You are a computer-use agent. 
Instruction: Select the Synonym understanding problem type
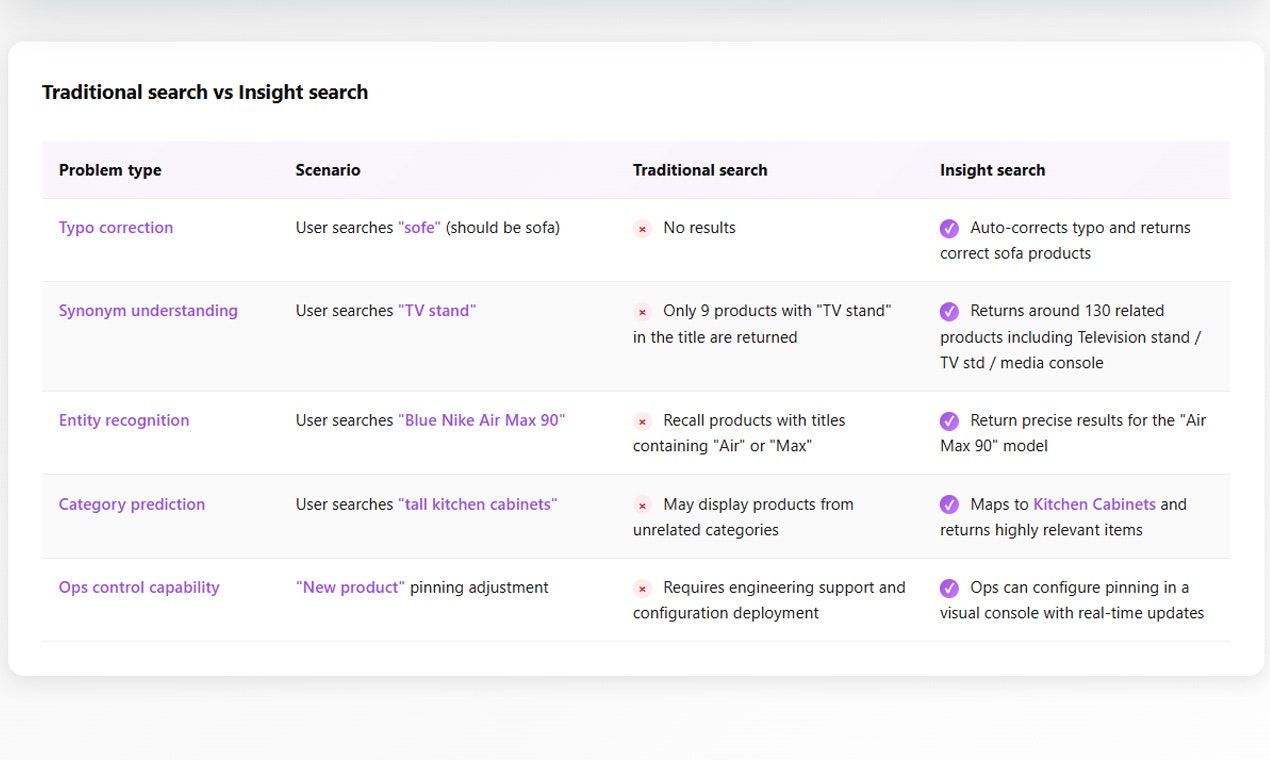148,311
